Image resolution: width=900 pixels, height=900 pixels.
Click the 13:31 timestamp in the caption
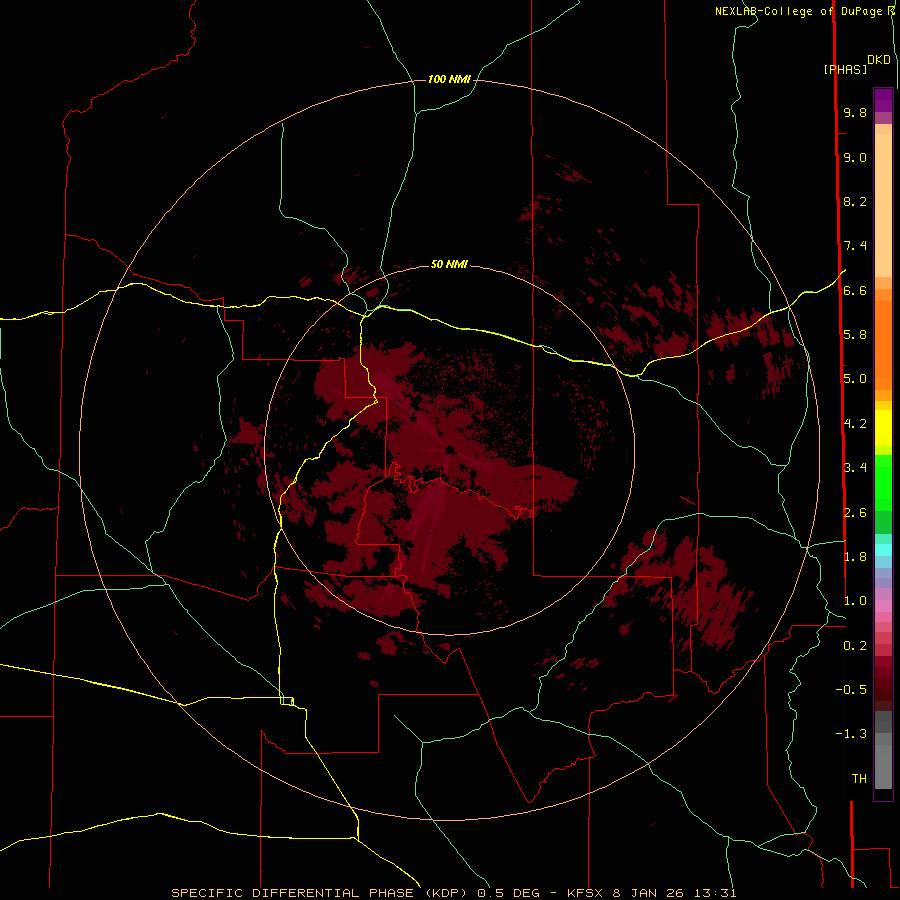coord(717,893)
